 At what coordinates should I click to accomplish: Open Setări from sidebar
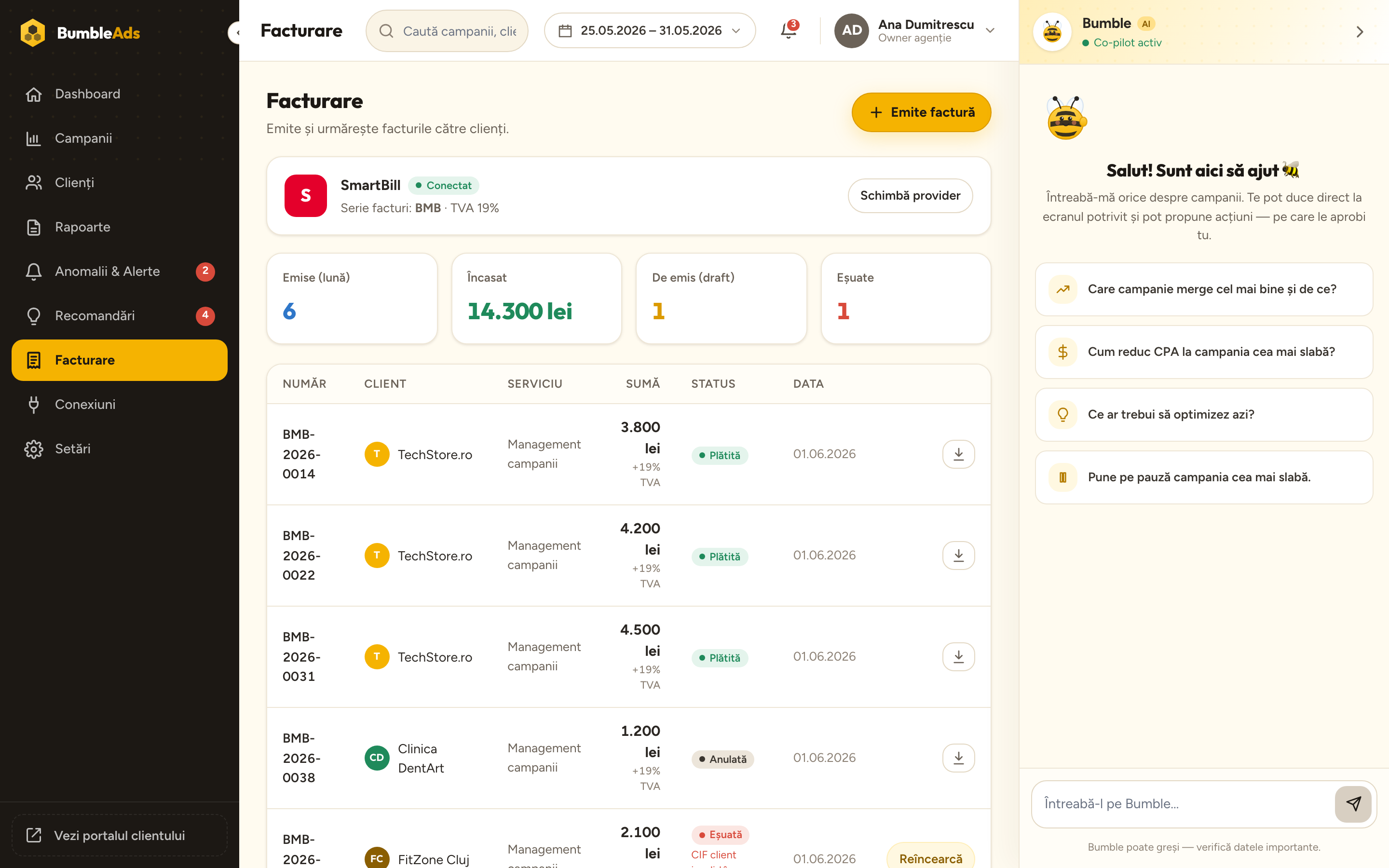pyautogui.click(x=120, y=449)
